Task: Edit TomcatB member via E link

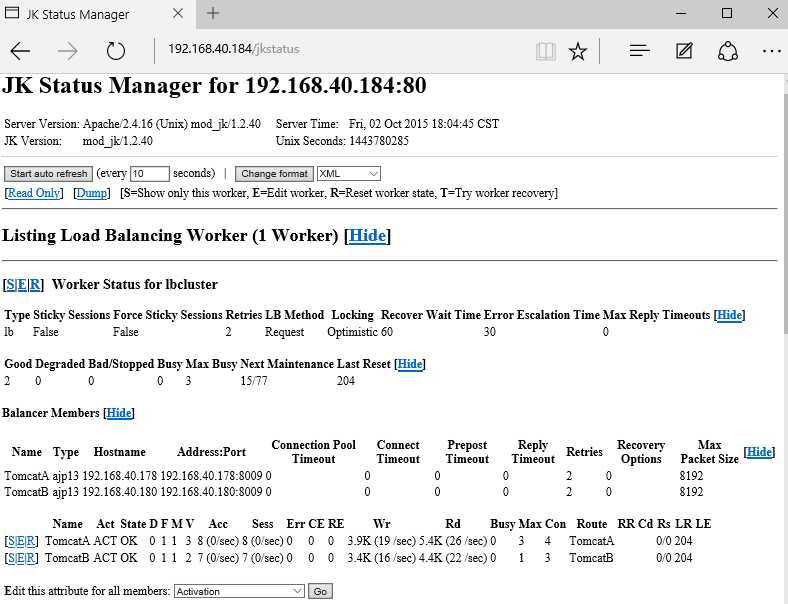Action: 21,558
